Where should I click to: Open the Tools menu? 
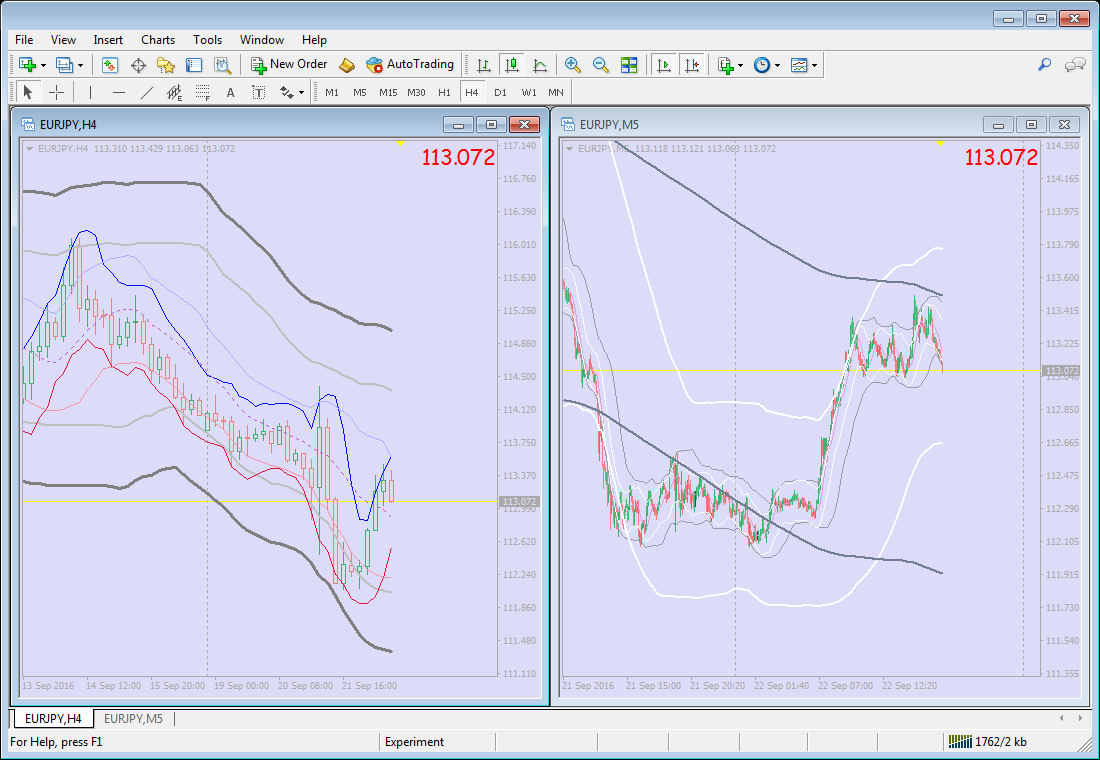[208, 40]
